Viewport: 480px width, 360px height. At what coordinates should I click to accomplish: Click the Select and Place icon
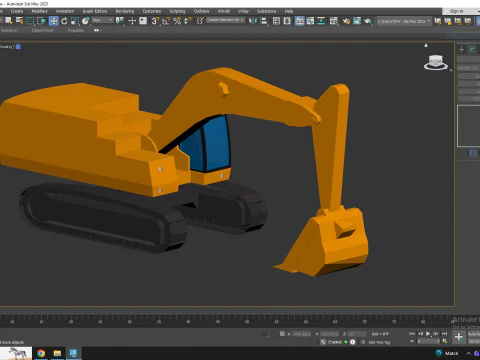click(x=86, y=21)
